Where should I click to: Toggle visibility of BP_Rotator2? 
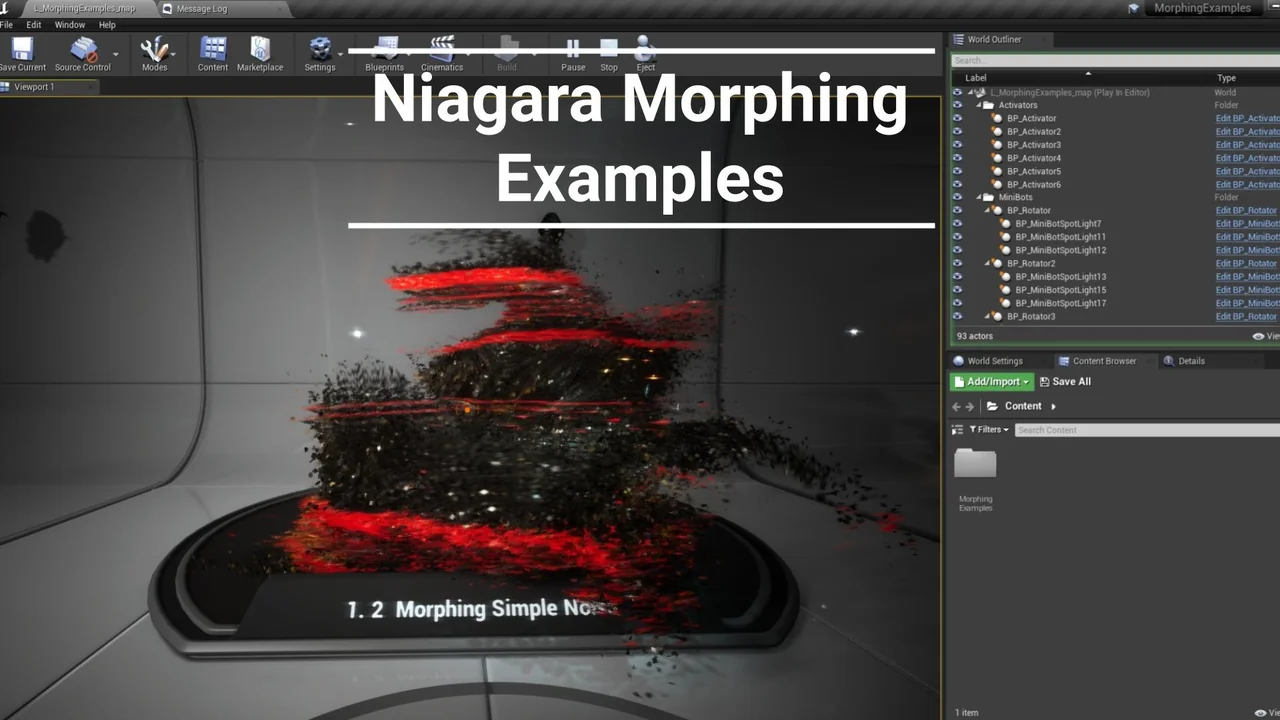(958, 263)
